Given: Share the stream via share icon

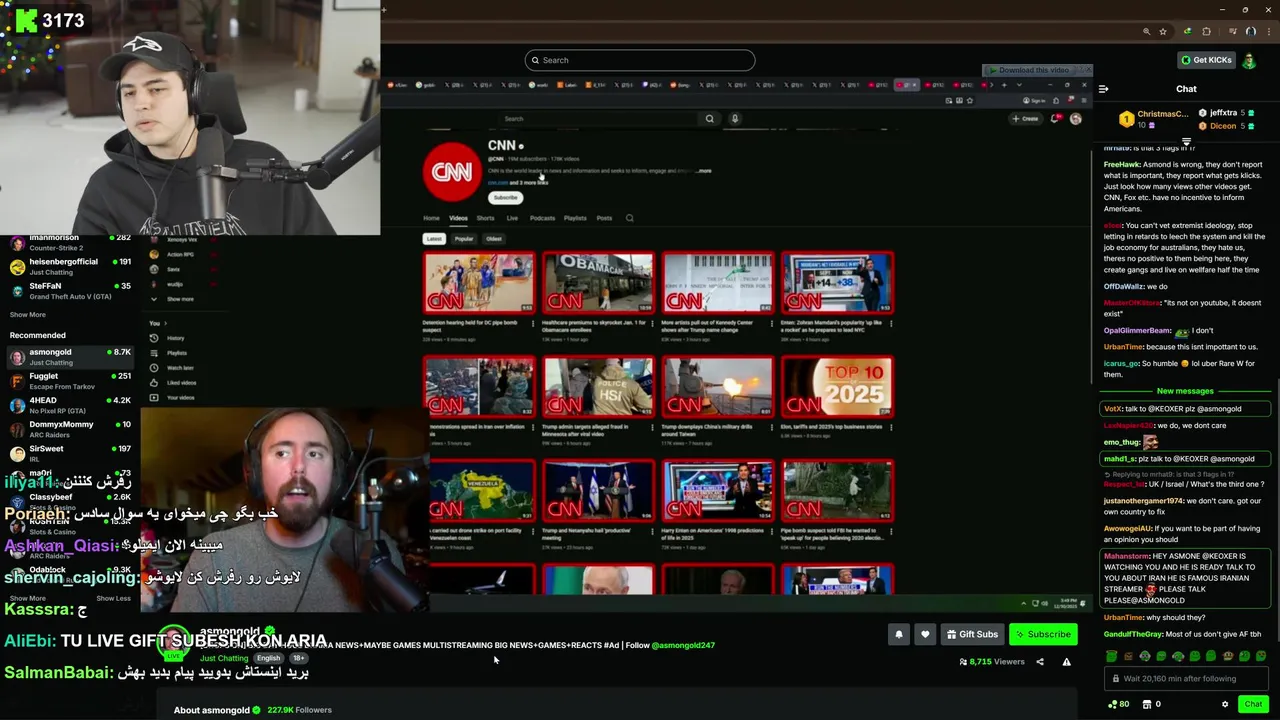Looking at the screenshot, I should [x=1040, y=661].
